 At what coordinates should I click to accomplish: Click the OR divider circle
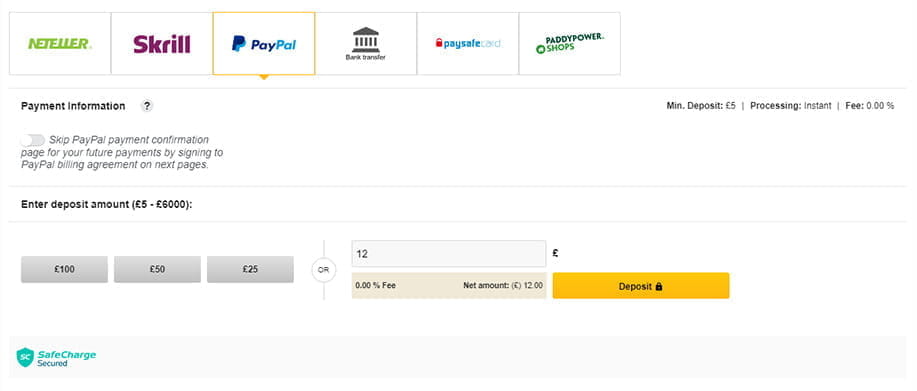[x=323, y=271]
